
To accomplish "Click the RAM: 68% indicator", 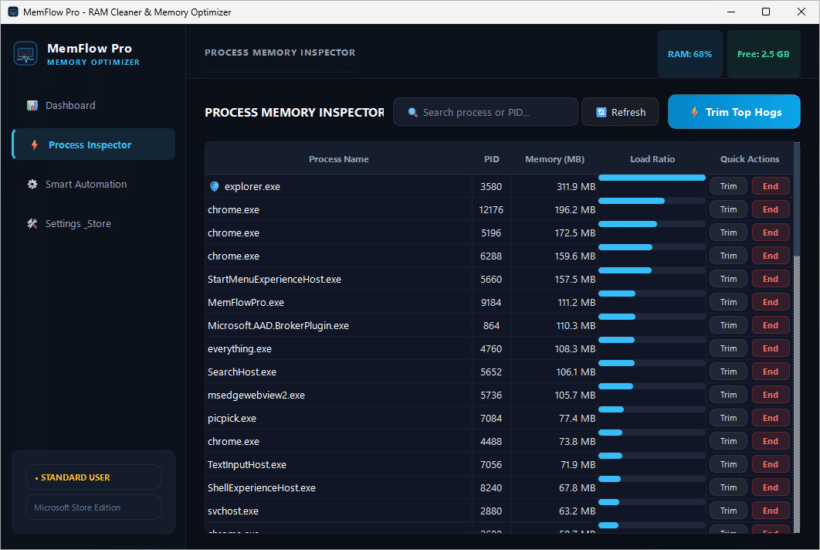I will (x=689, y=54).
